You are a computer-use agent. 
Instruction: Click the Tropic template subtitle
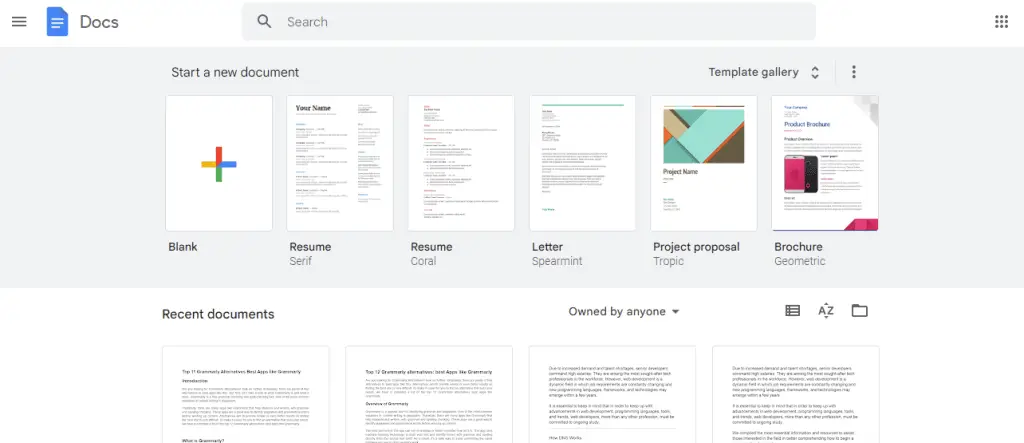tap(669, 261)
